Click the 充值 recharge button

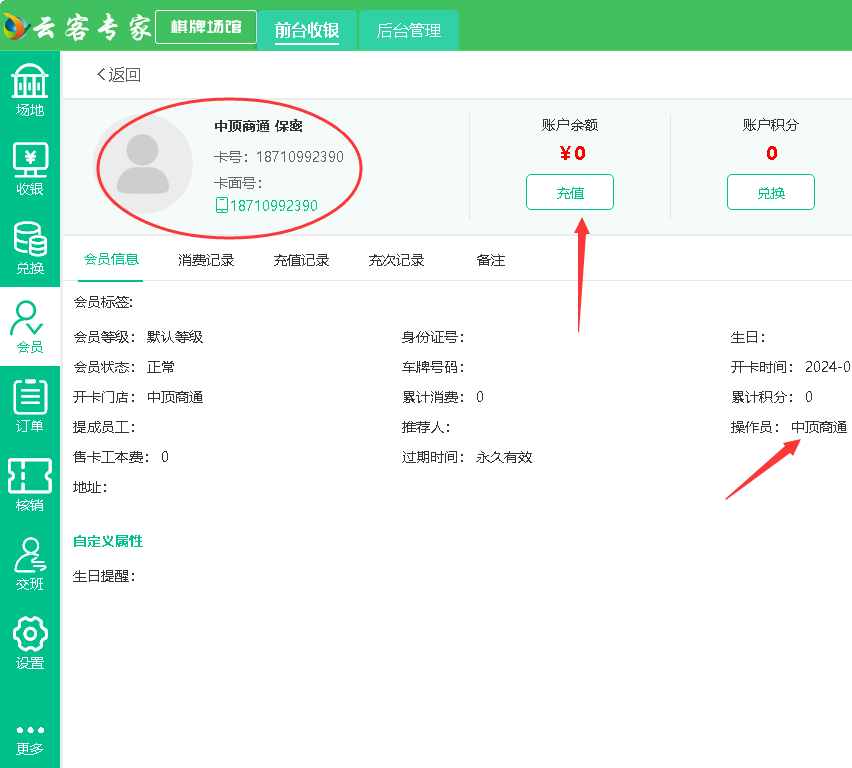tap(570, 192)
